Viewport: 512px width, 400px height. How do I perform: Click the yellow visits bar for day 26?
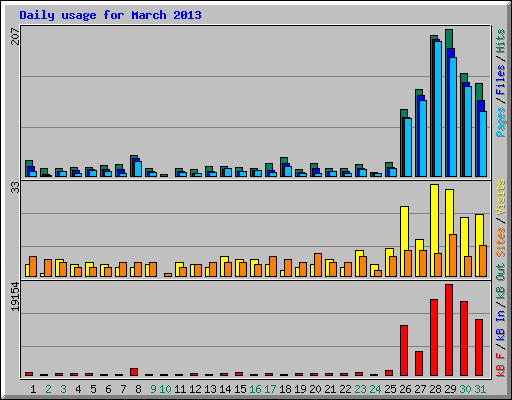404,228
